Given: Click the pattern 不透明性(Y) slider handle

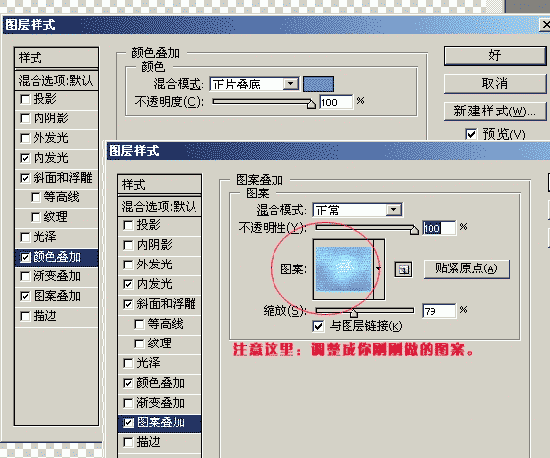Looking at the screenshot, I should [x=414, y=230].
